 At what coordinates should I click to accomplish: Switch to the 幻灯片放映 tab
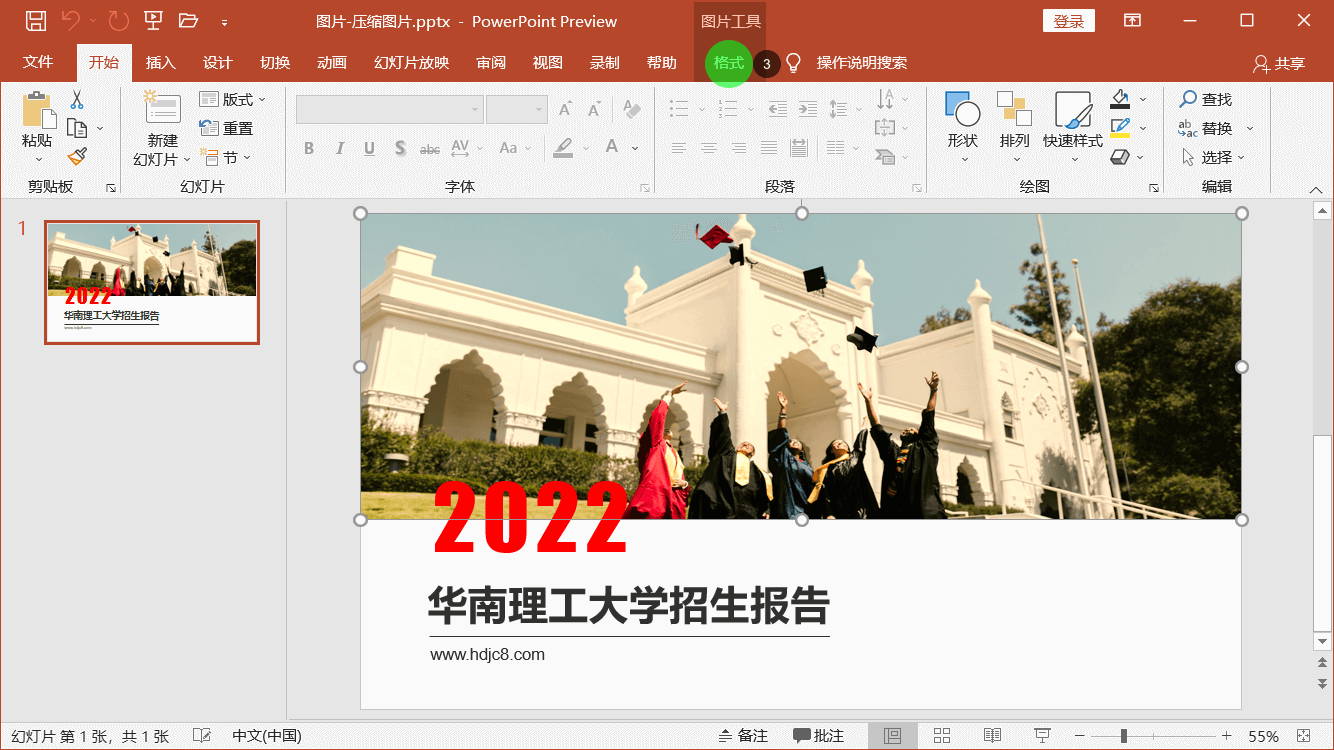coord(411,62)
